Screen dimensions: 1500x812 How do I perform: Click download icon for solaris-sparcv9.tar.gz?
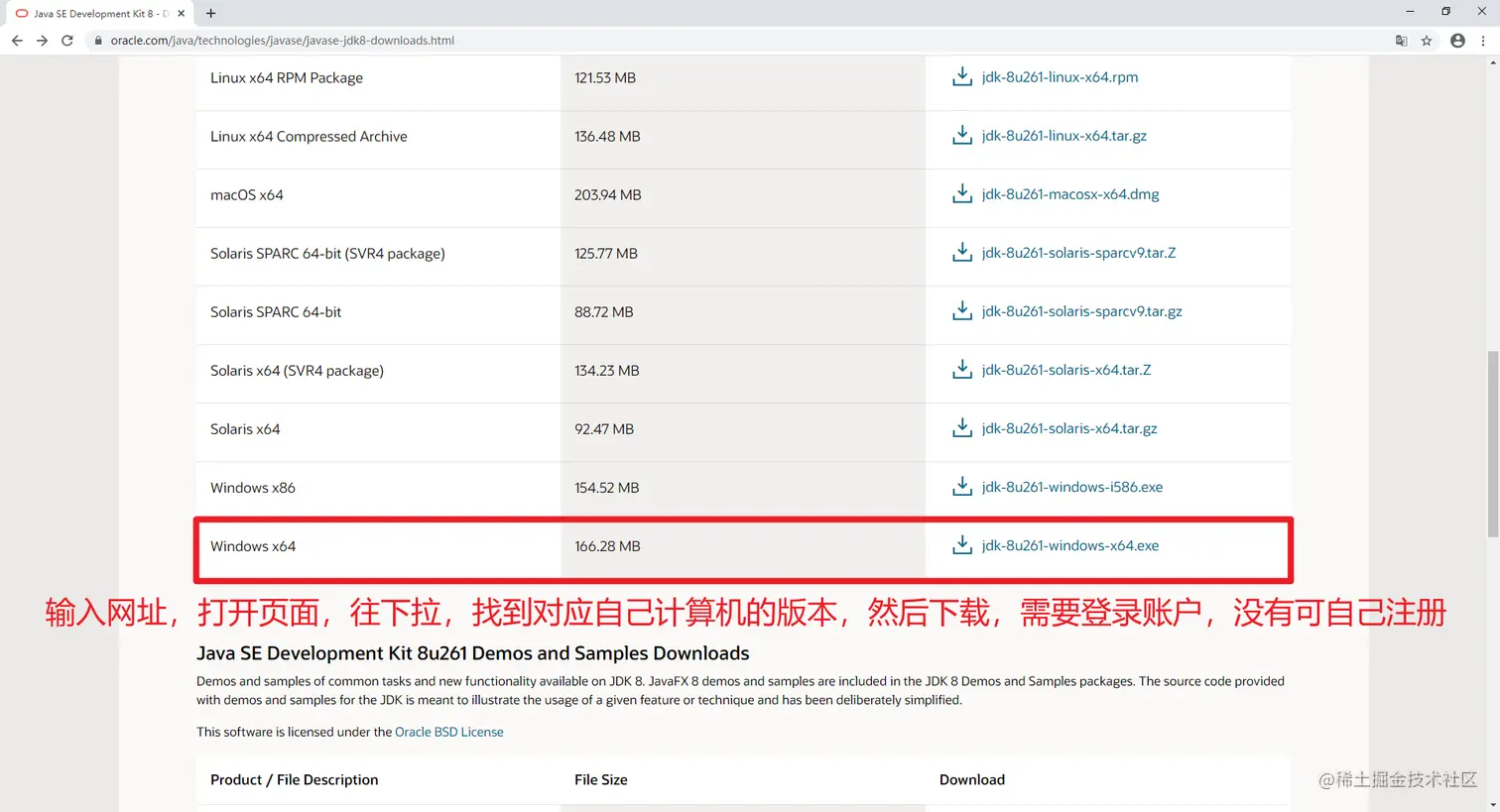961,311
